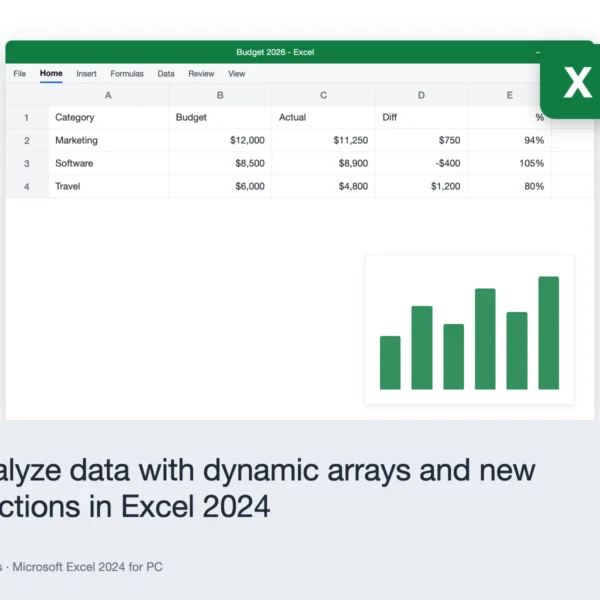Select the $8,900 actual cell
600x600 pixels.
tap(323, 163)
